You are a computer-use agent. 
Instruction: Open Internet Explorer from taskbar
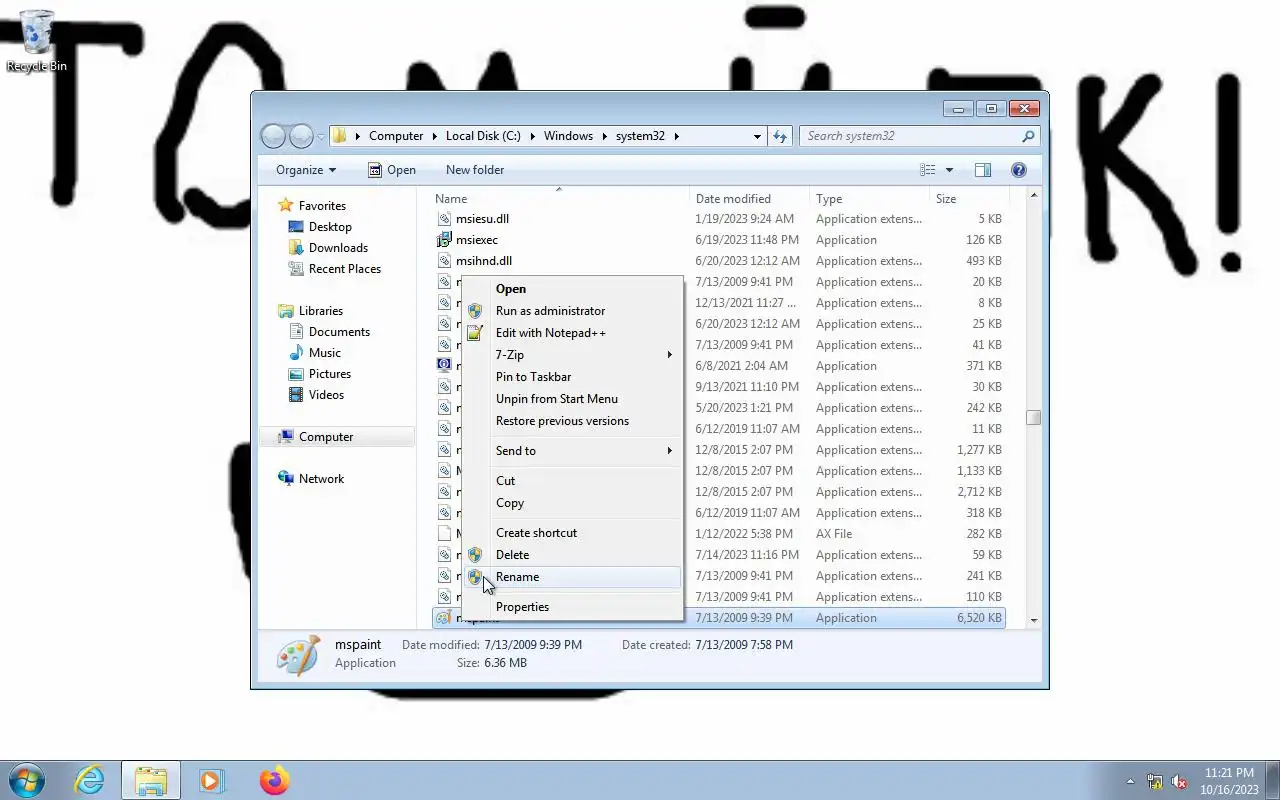(90, 780)
